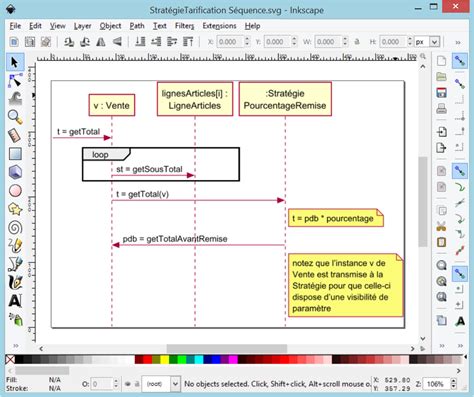Toggle snap to smooth nodes

[460, 234]
